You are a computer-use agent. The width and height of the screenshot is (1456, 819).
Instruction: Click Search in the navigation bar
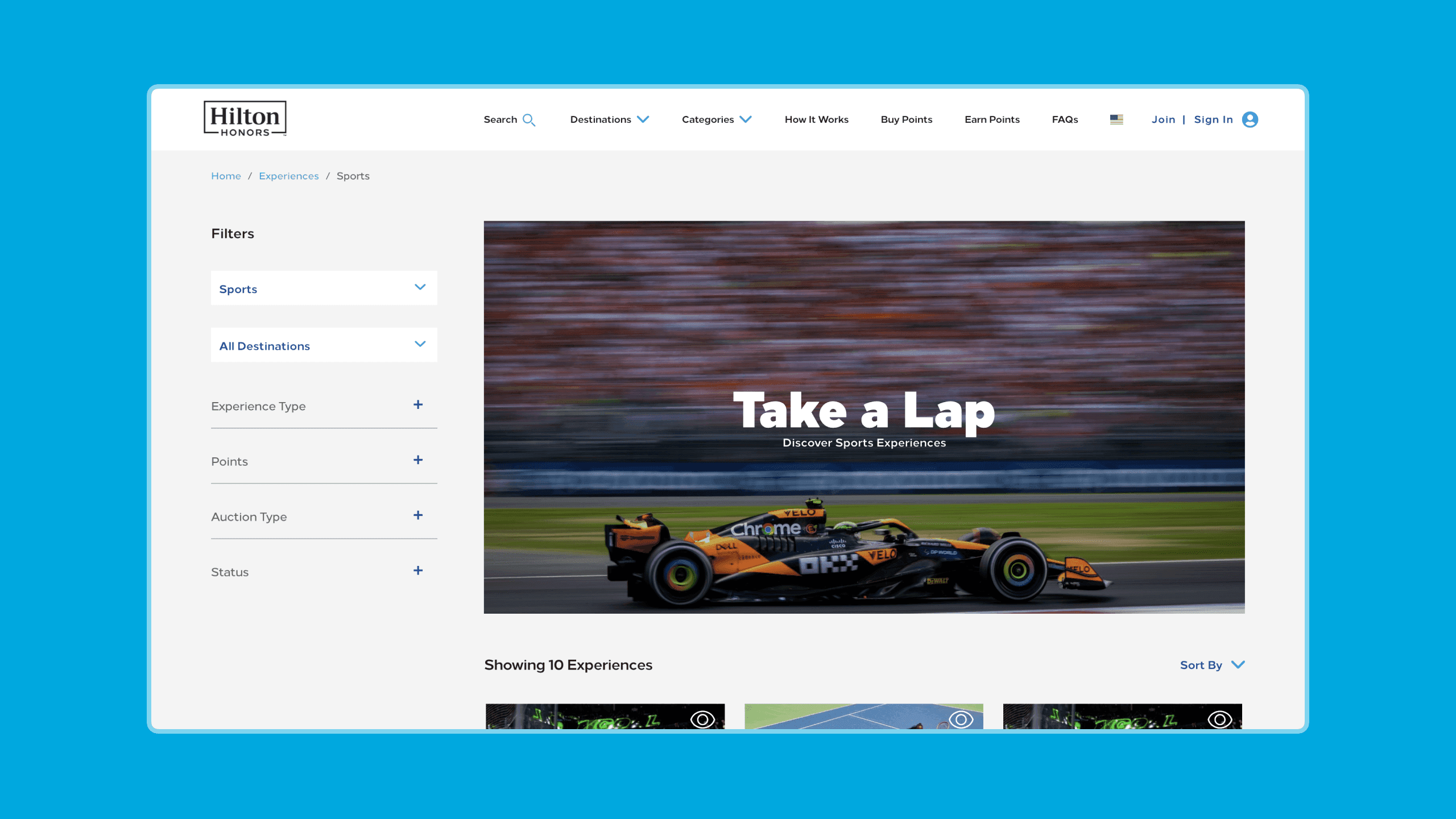500,119
